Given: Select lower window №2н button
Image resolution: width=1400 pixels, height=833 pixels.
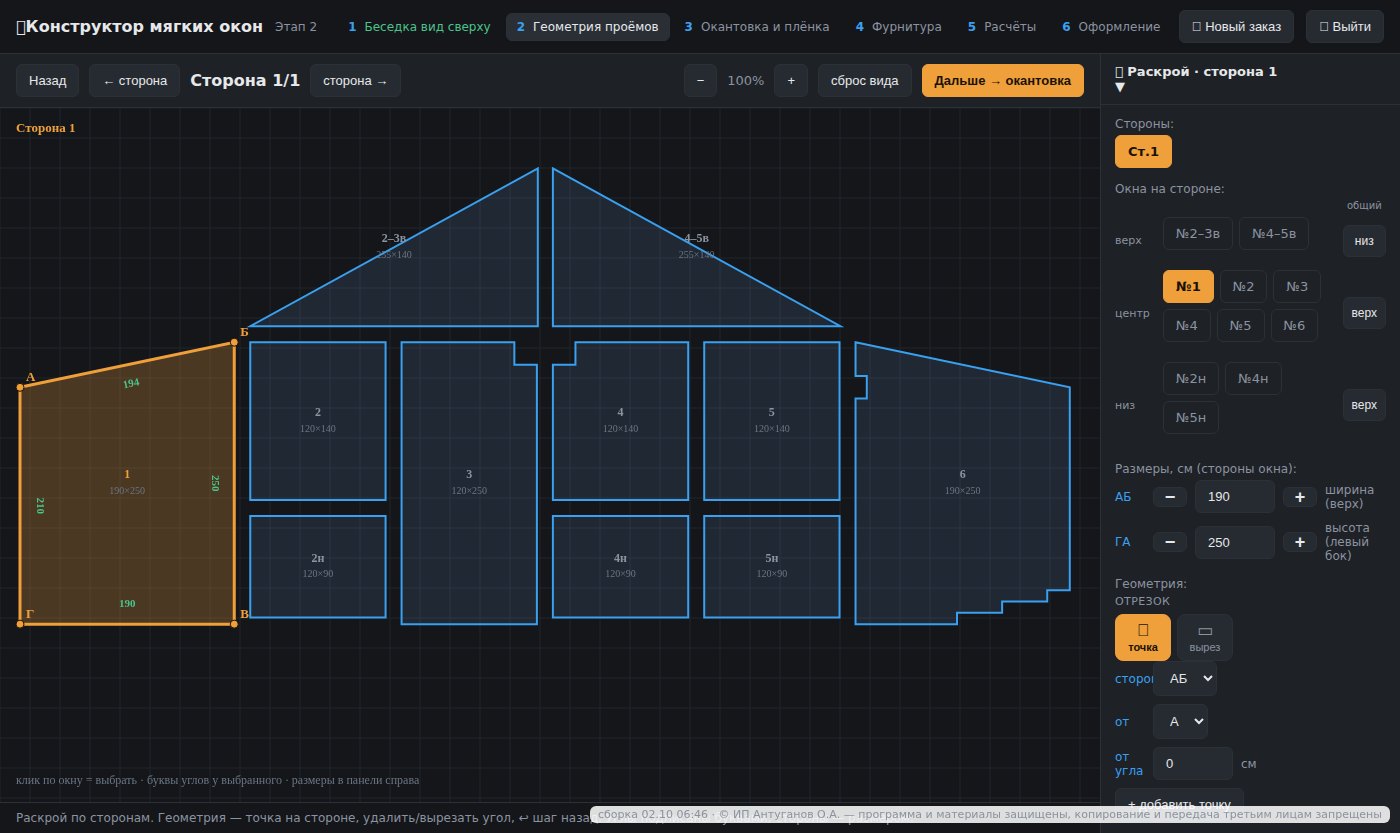Looking at the screenshot, I should coord(1191,378).
